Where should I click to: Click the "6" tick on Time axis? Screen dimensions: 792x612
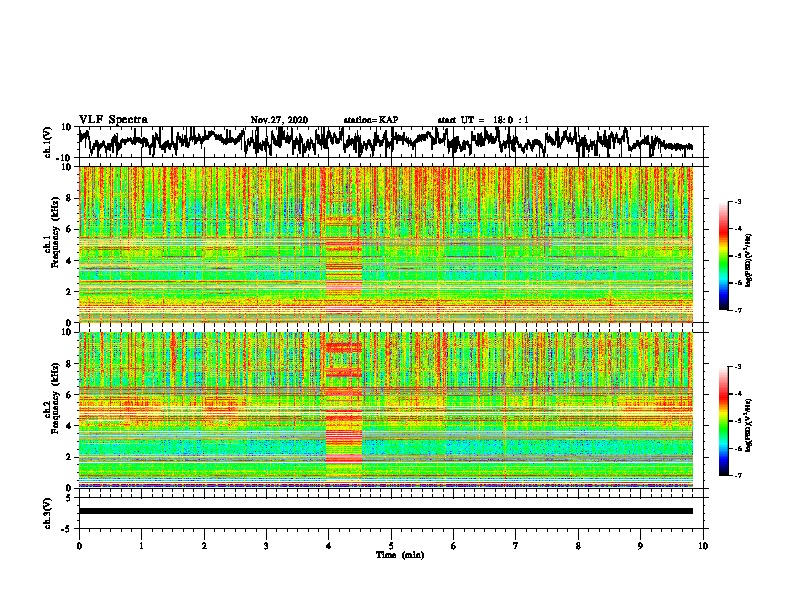454,546
